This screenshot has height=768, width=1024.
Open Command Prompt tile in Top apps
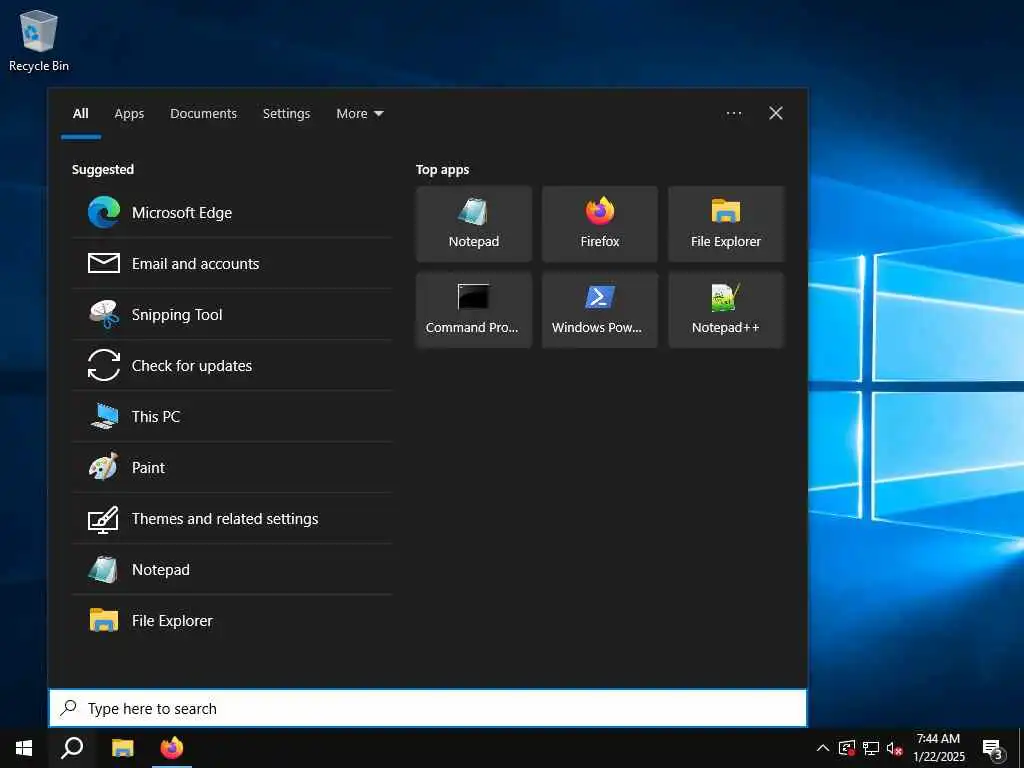473,310
